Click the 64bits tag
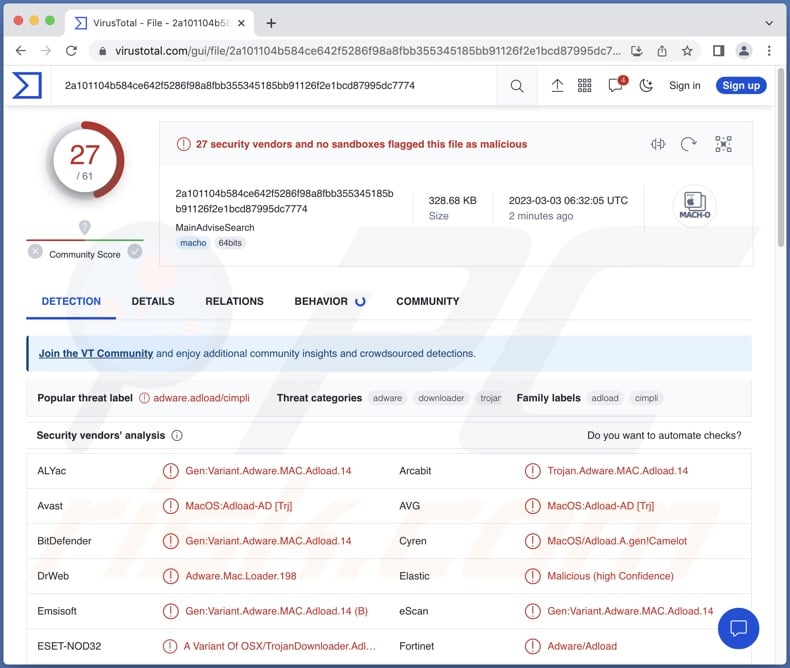The image size is (790, 668). (x=230, y=243)
